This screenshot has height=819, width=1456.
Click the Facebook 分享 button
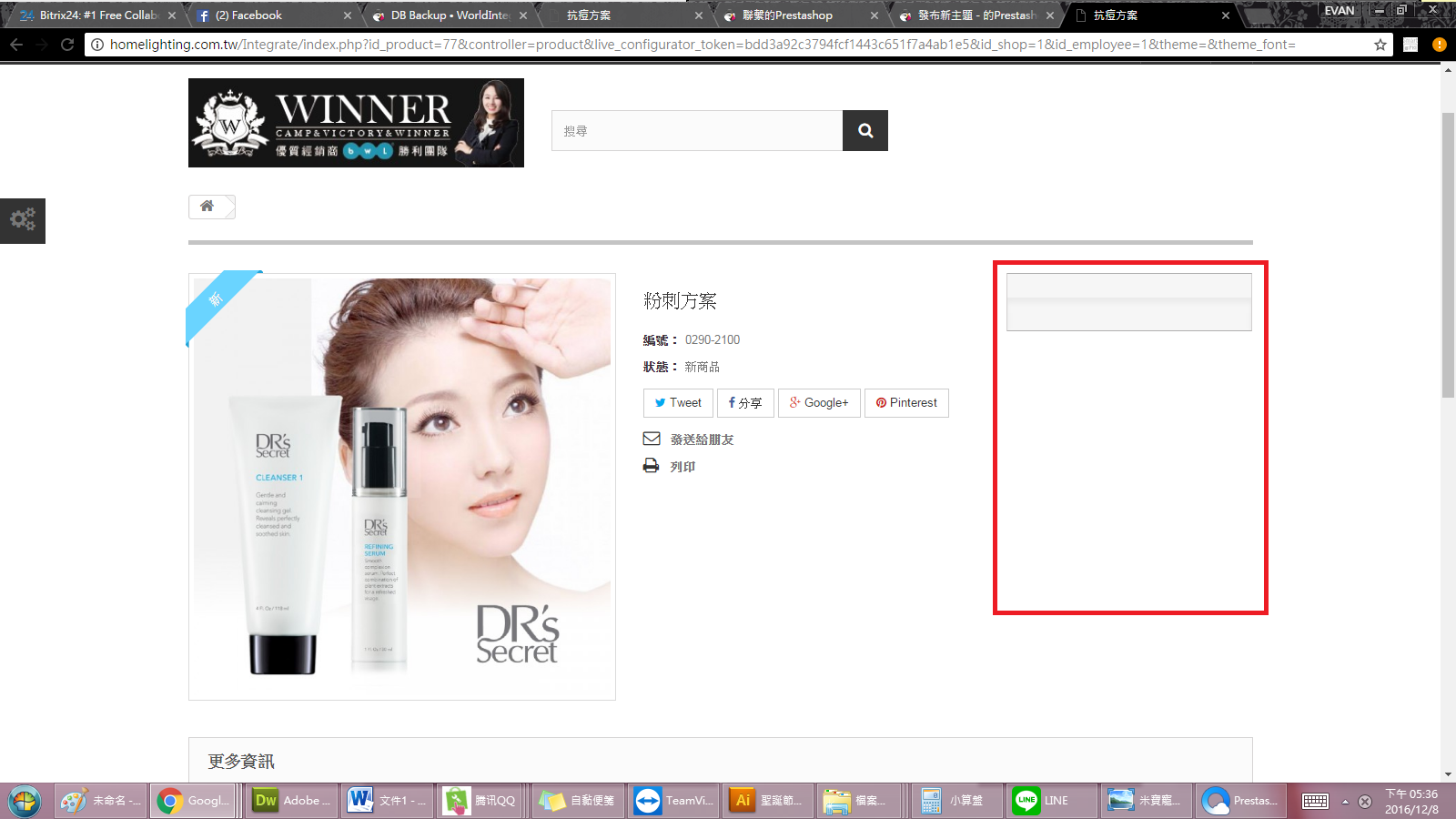(x=745, y=403)
